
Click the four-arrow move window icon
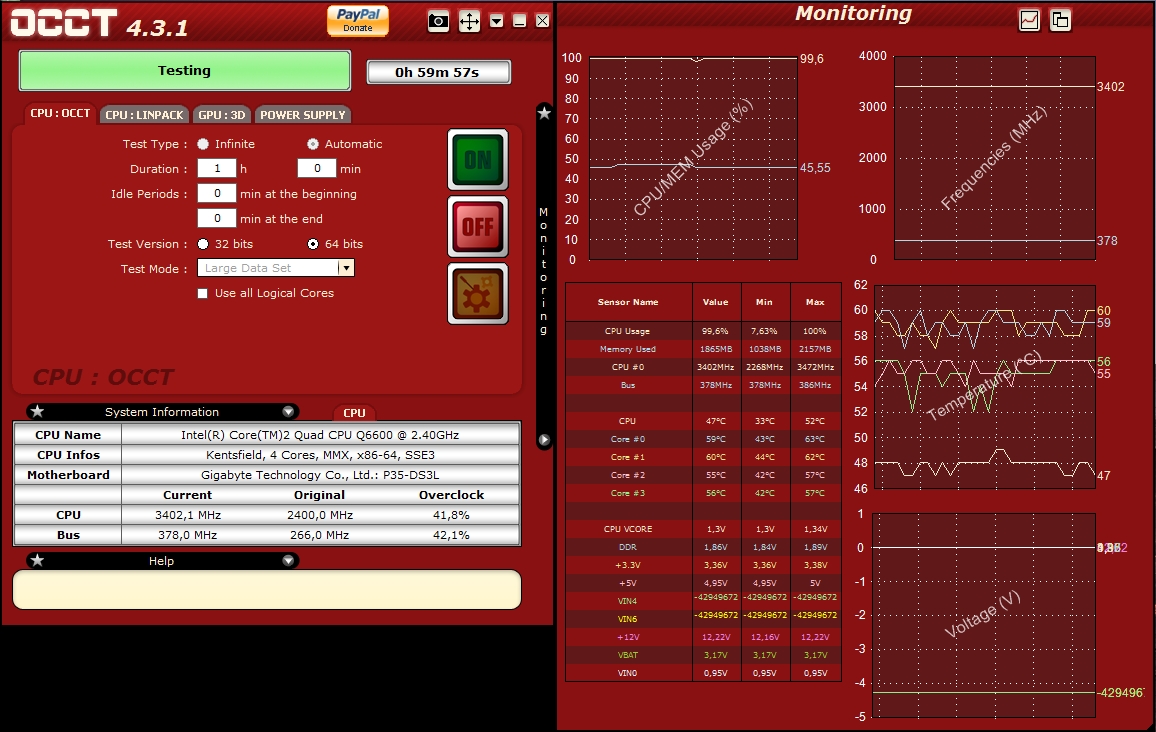coord(469,21)
